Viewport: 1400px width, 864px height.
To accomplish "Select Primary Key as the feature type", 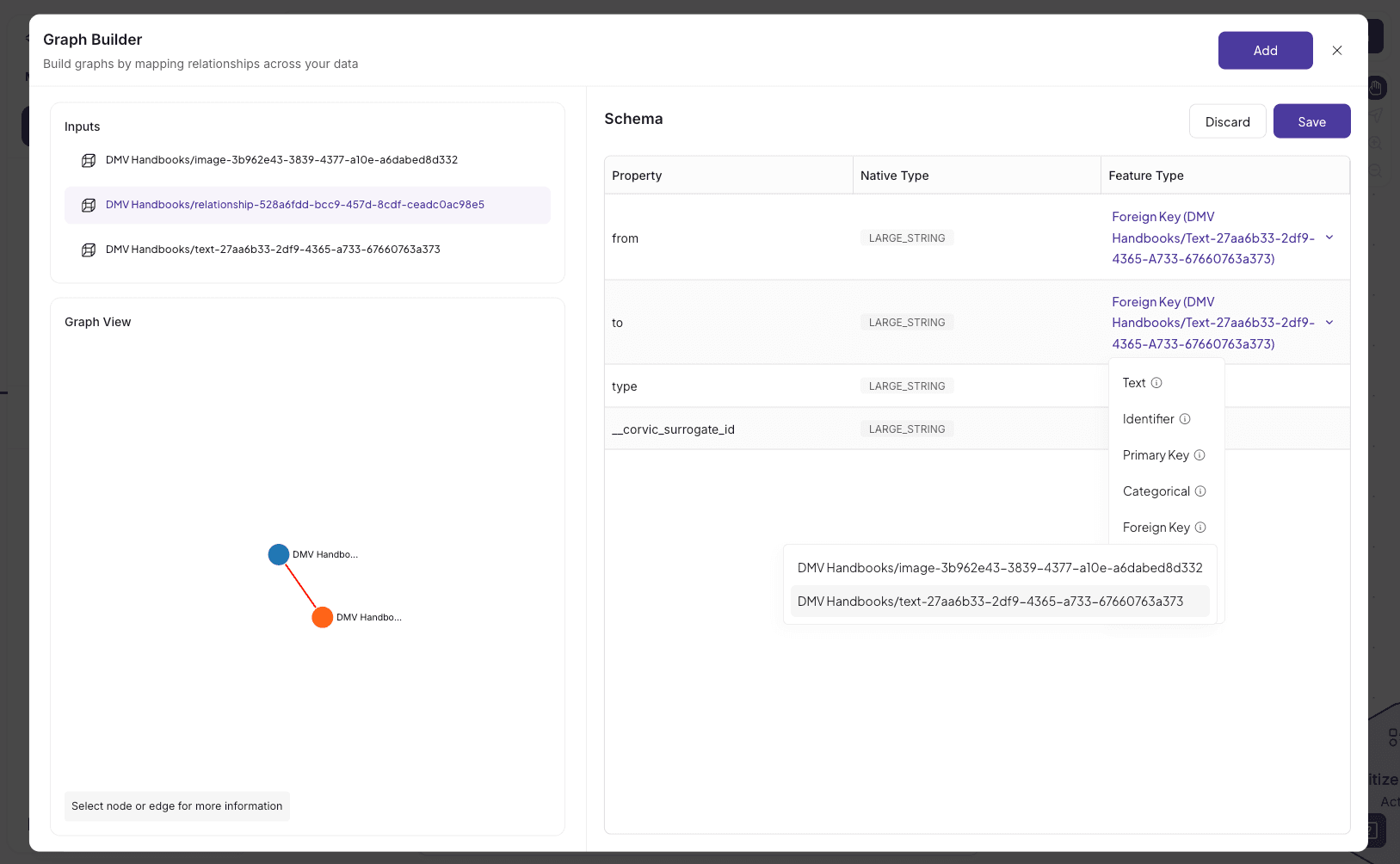I will click(1156, 455).
